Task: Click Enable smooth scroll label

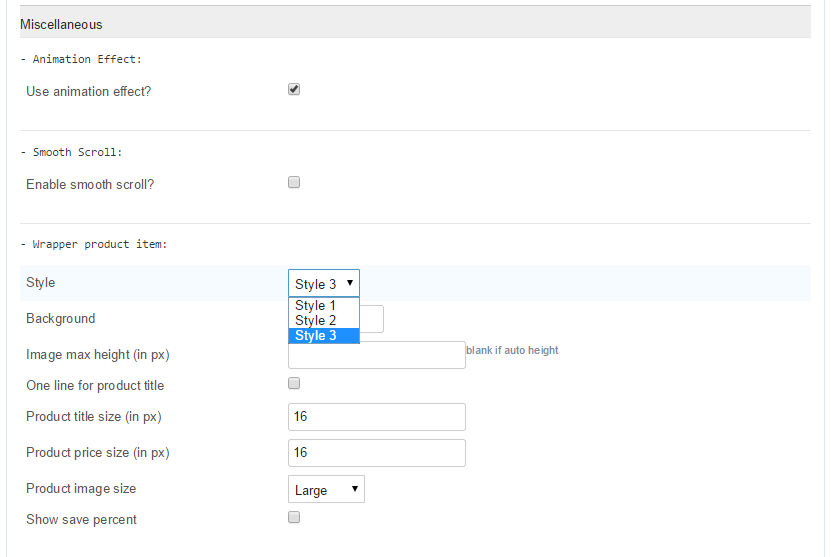Action: tap(90, 184)
